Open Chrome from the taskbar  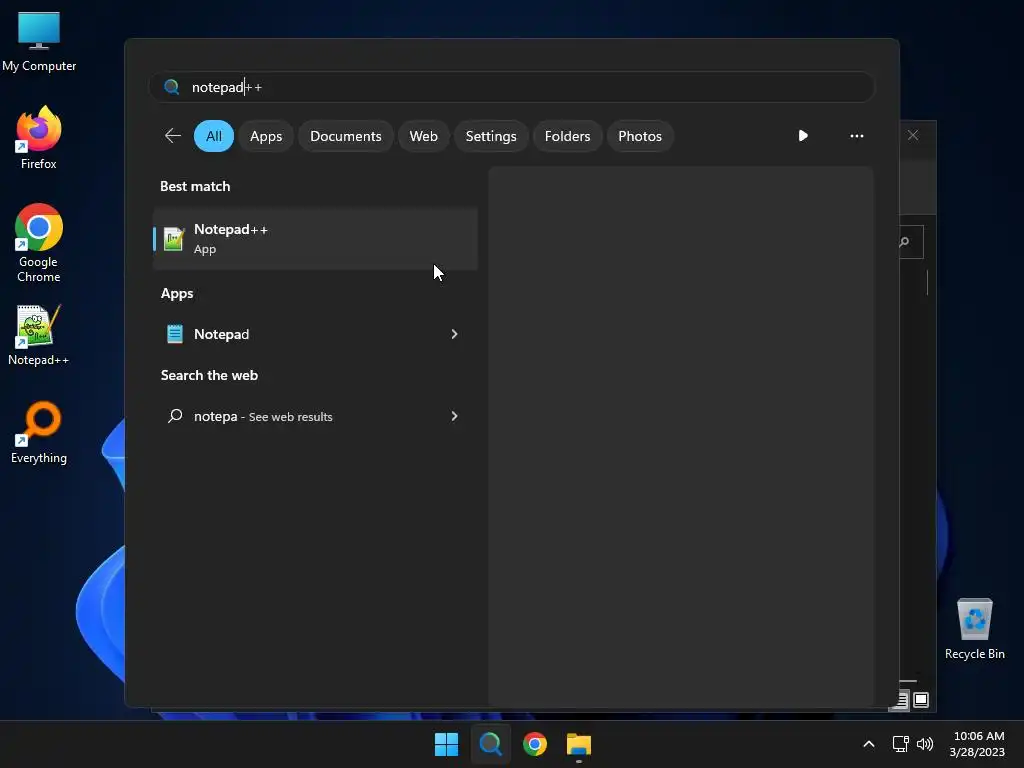[x=535, y=744]
